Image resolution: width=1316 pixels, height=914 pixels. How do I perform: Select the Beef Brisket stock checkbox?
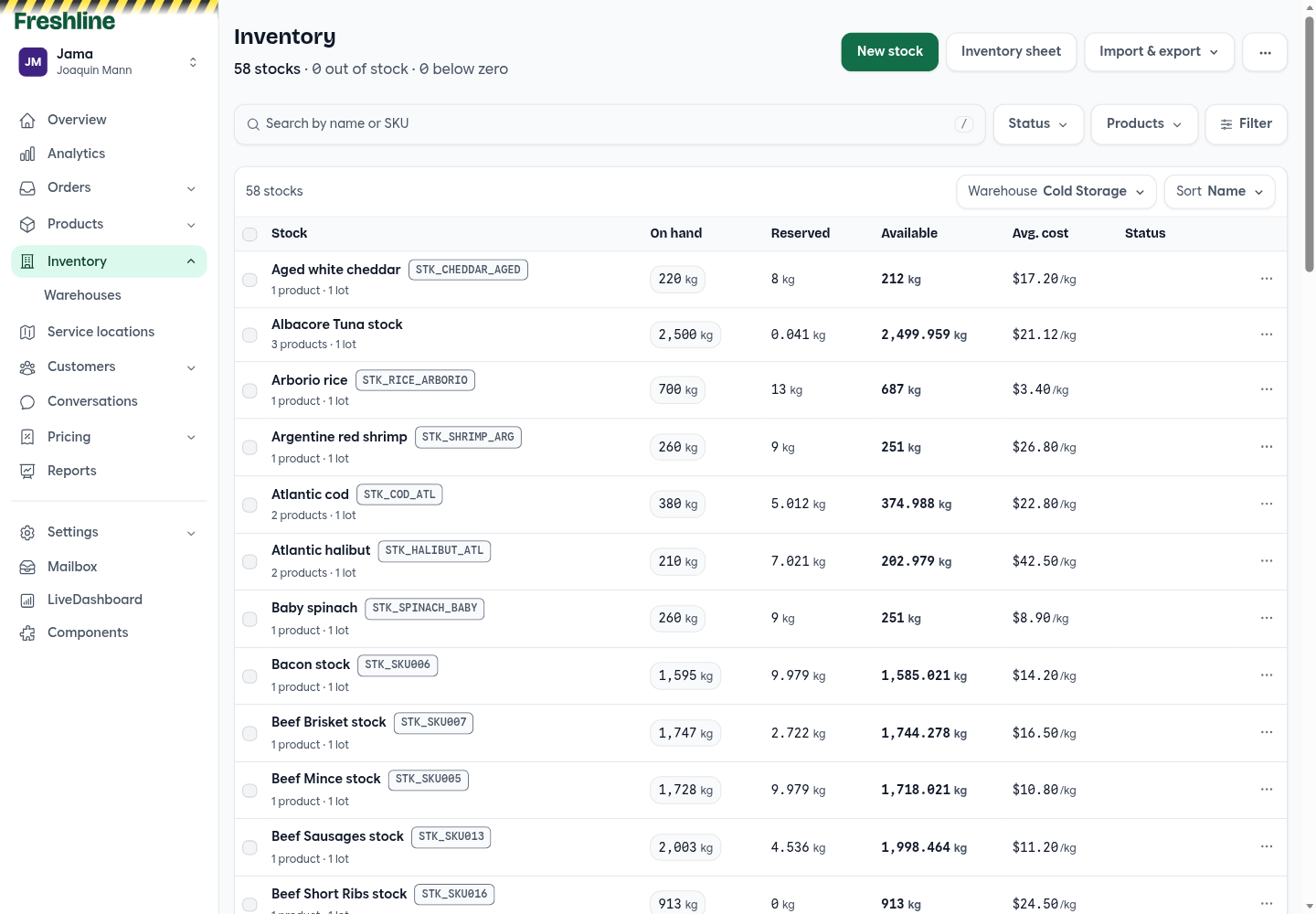[x=249, y=733]
